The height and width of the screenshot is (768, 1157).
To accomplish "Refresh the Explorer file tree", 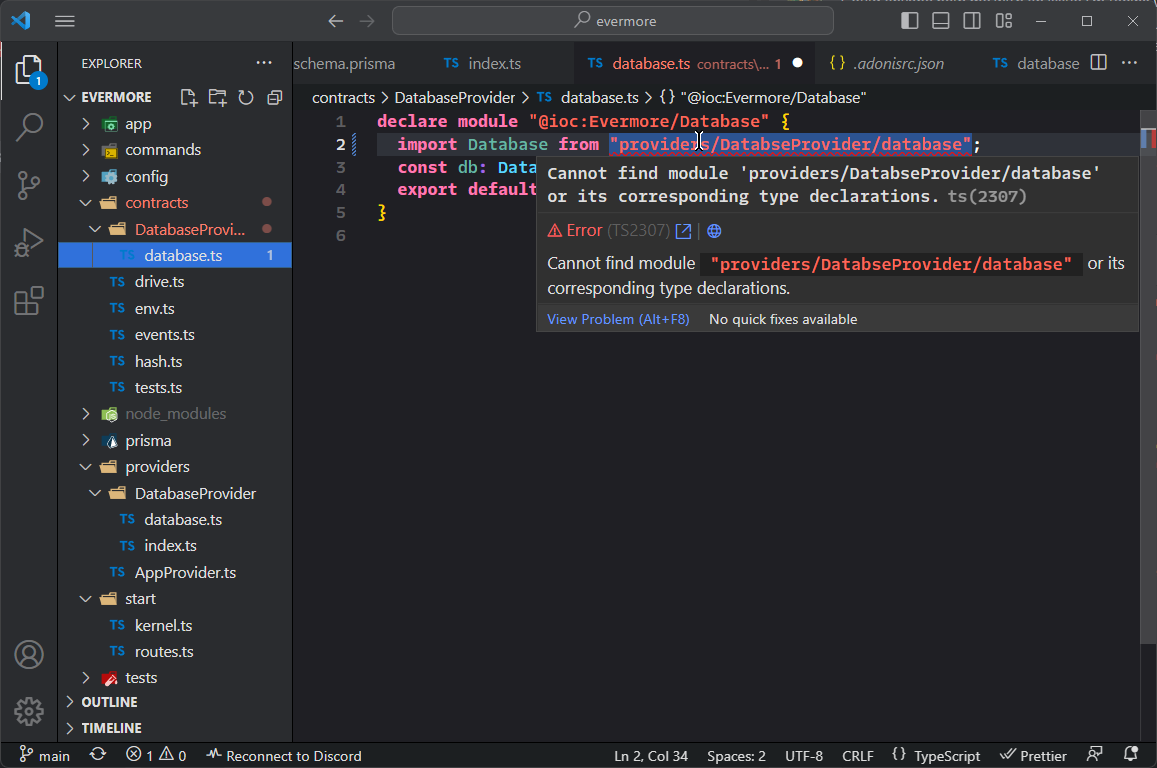I will pos(246,97).
